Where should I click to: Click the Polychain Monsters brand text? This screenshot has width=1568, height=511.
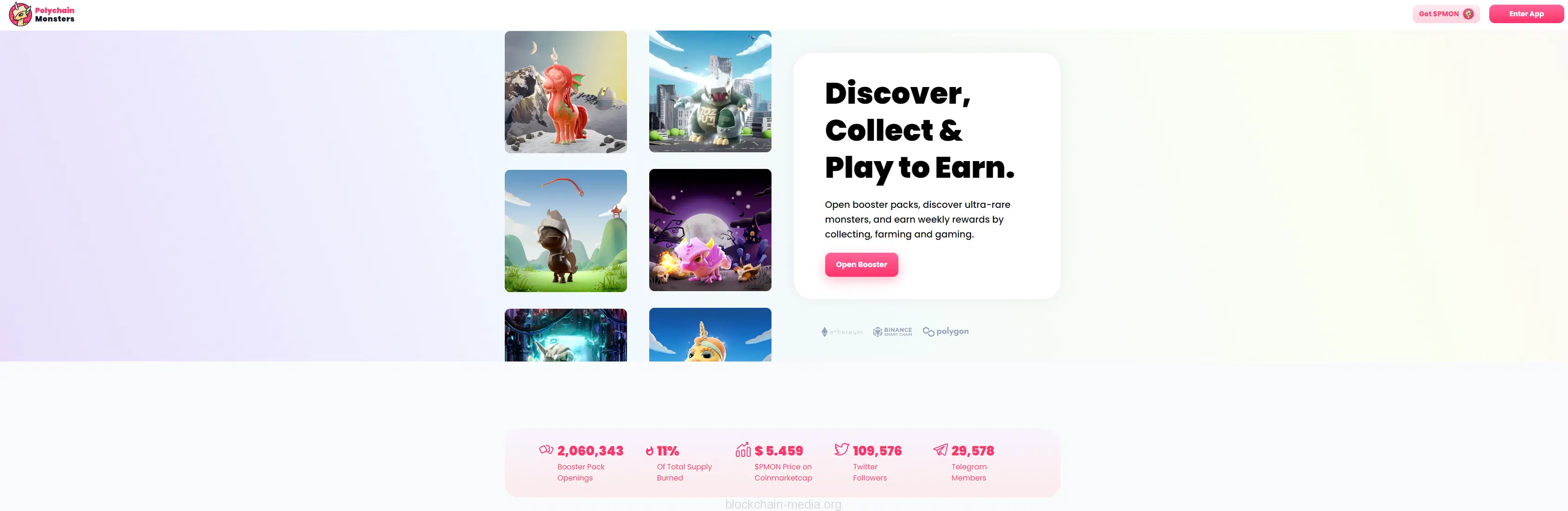[55, 15]
